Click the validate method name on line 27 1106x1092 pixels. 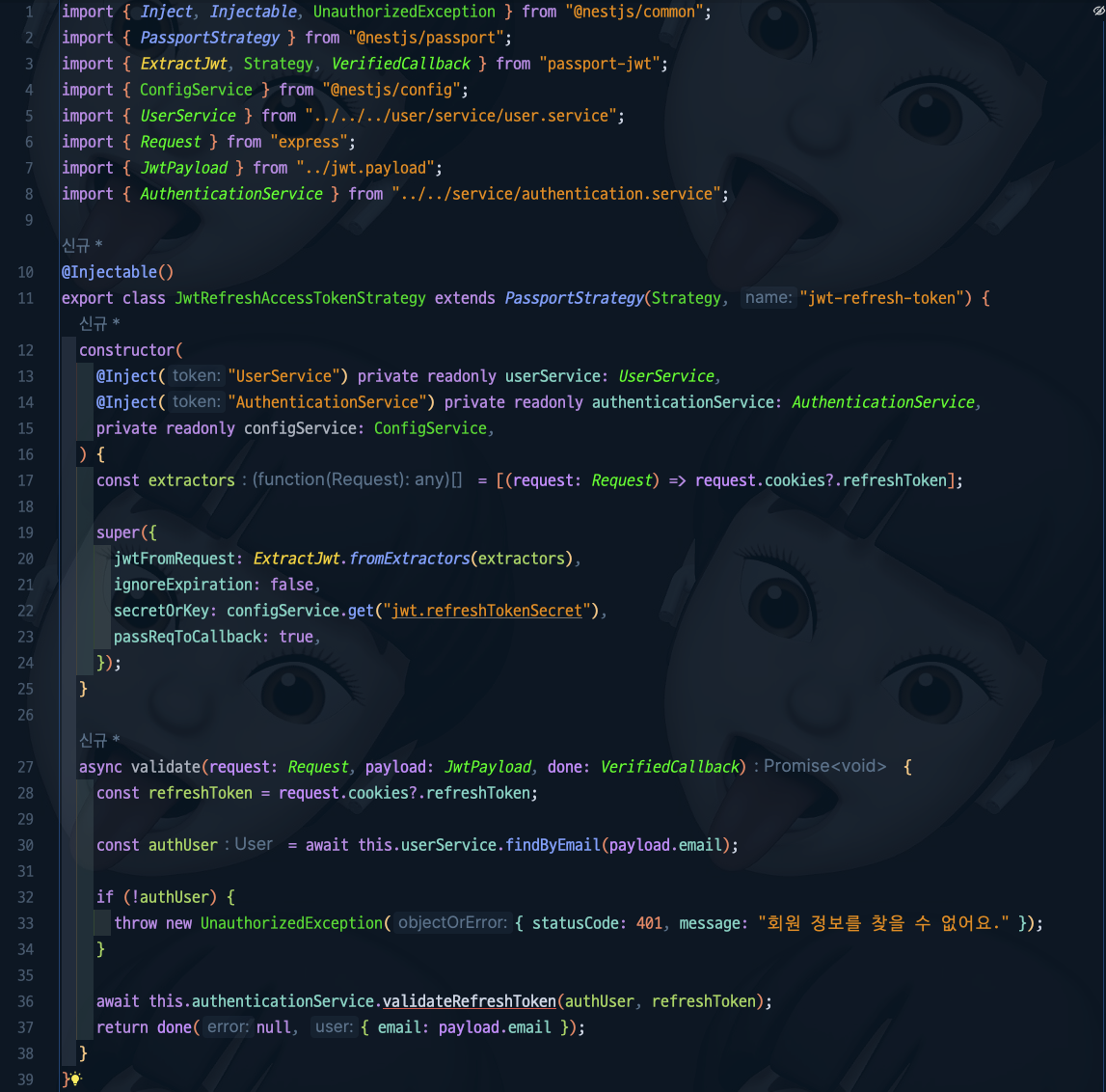pos(166,767)
